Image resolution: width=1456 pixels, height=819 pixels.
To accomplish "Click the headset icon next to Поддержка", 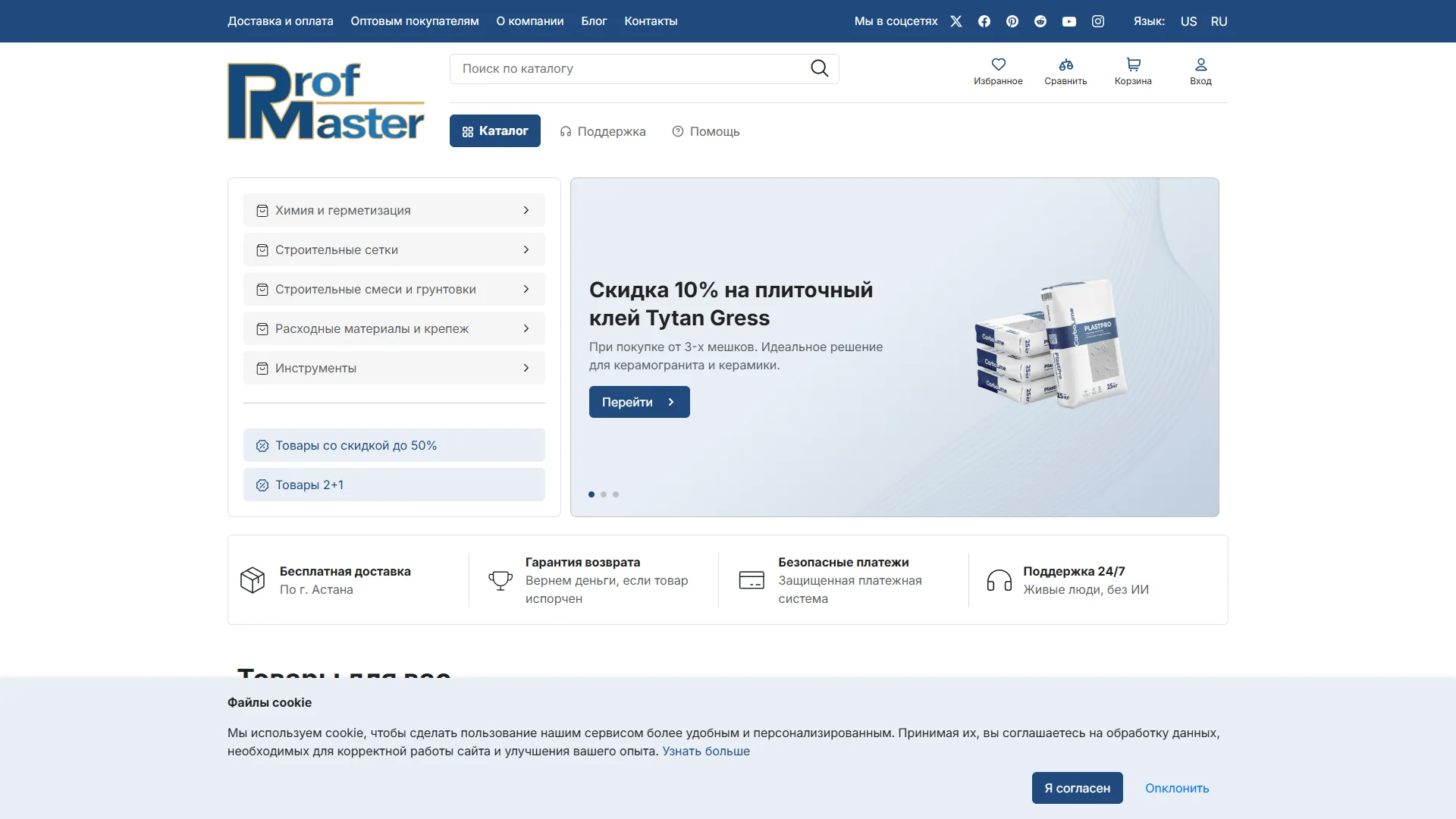I will pyautogui.click(x=566, y=131).
